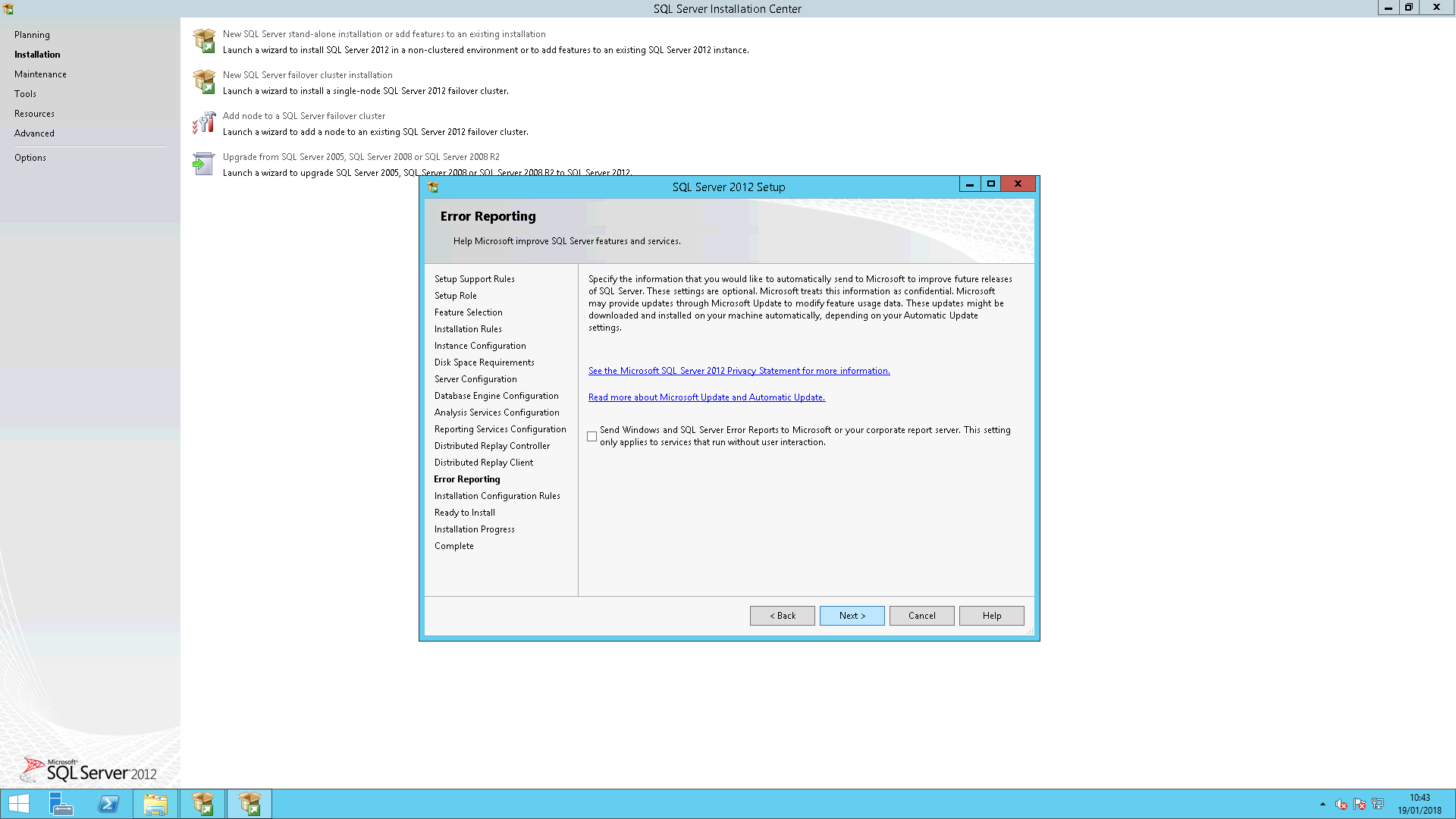The image size is (1456, 819).
Task: Click Upgrade from SQL Server 2005 link
Action: click(361, 157)
